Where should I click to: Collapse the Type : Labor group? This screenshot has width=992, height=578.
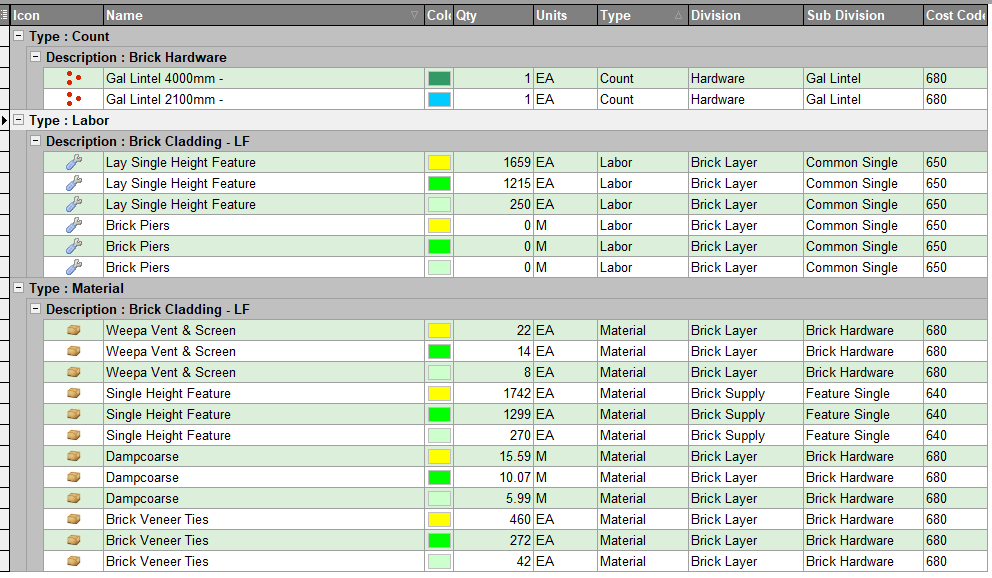click(19, 120)
